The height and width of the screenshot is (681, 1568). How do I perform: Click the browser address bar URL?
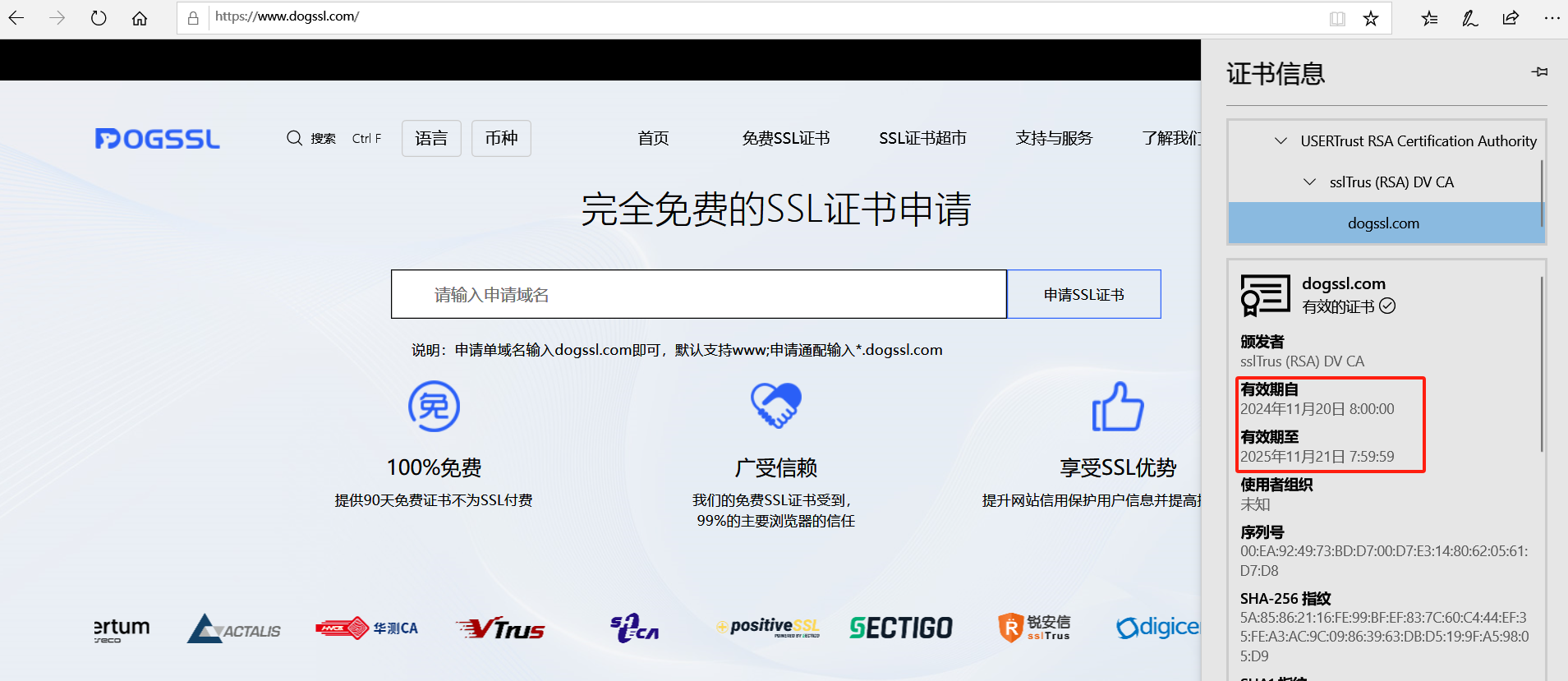click(x=287, y=16)
